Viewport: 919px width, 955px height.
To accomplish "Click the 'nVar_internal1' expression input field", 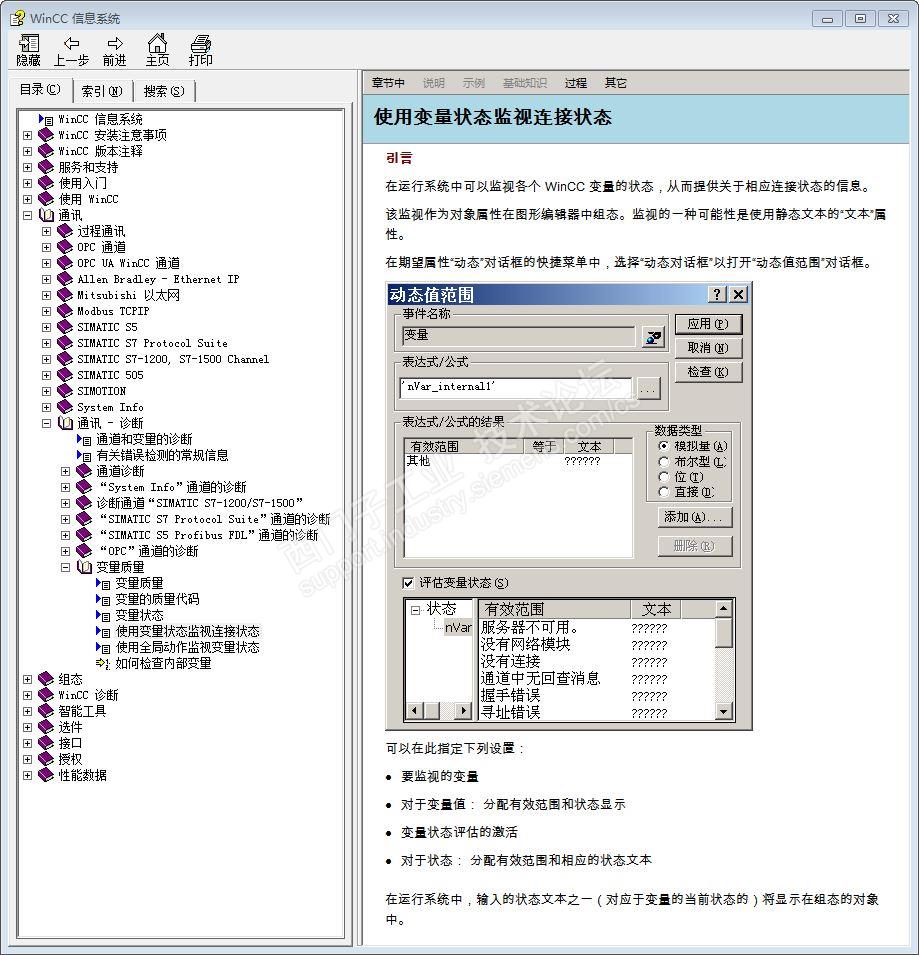I will click(516, 387).
